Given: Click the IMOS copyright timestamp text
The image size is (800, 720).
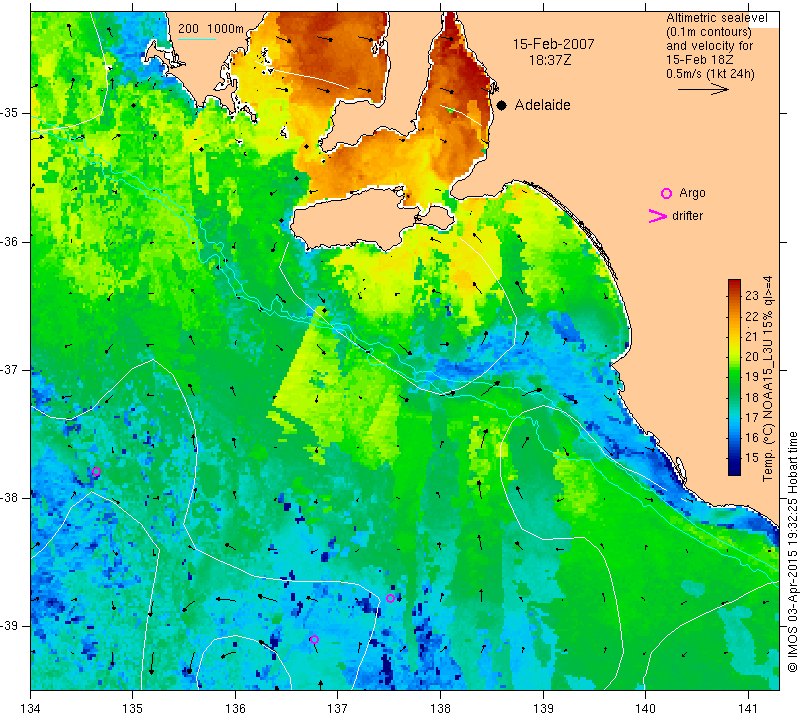Looking at the screenshot, I should pos(792,551).
